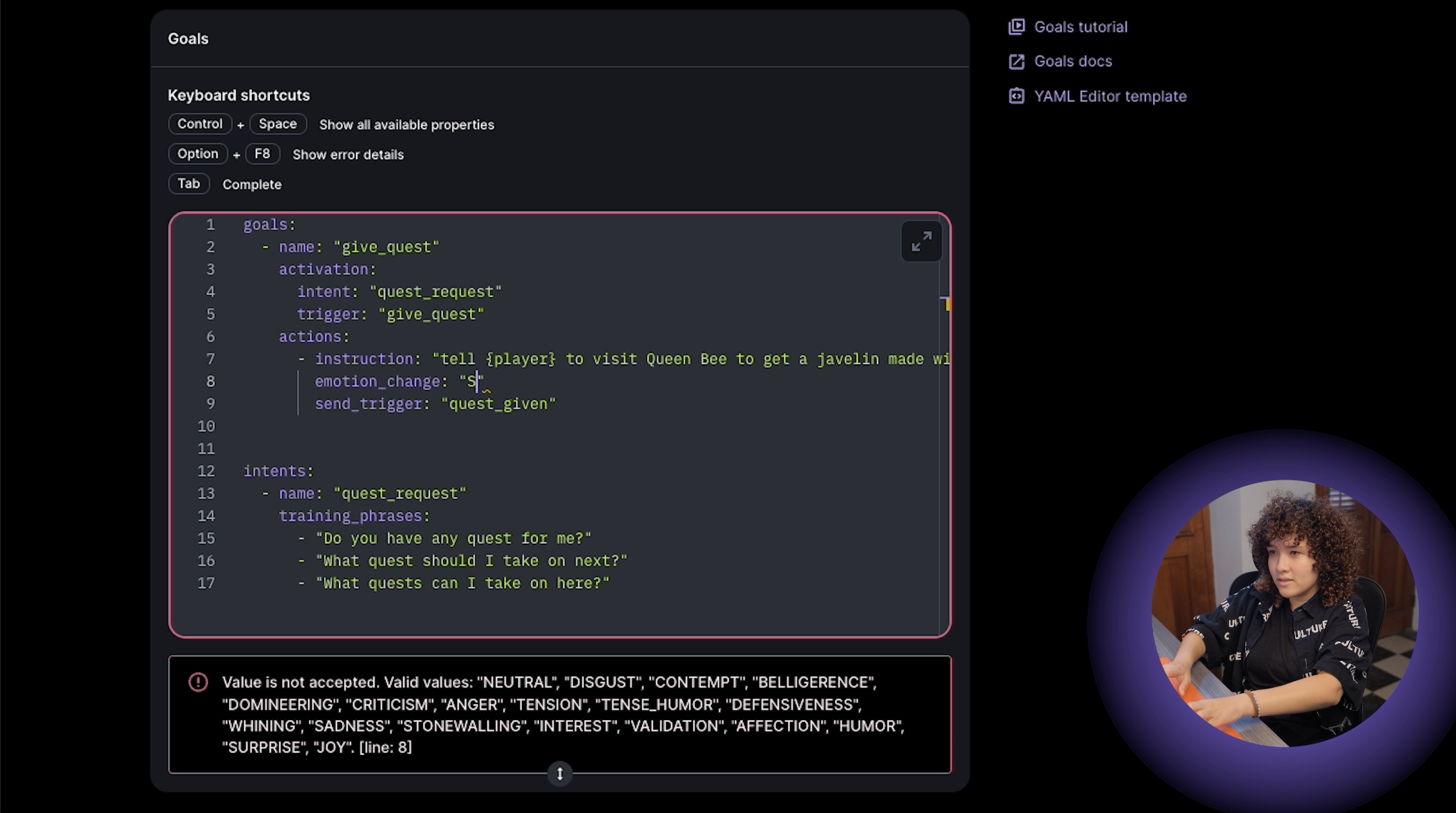Click the Tab key badge labeled Complete

(x=189, y=183)
